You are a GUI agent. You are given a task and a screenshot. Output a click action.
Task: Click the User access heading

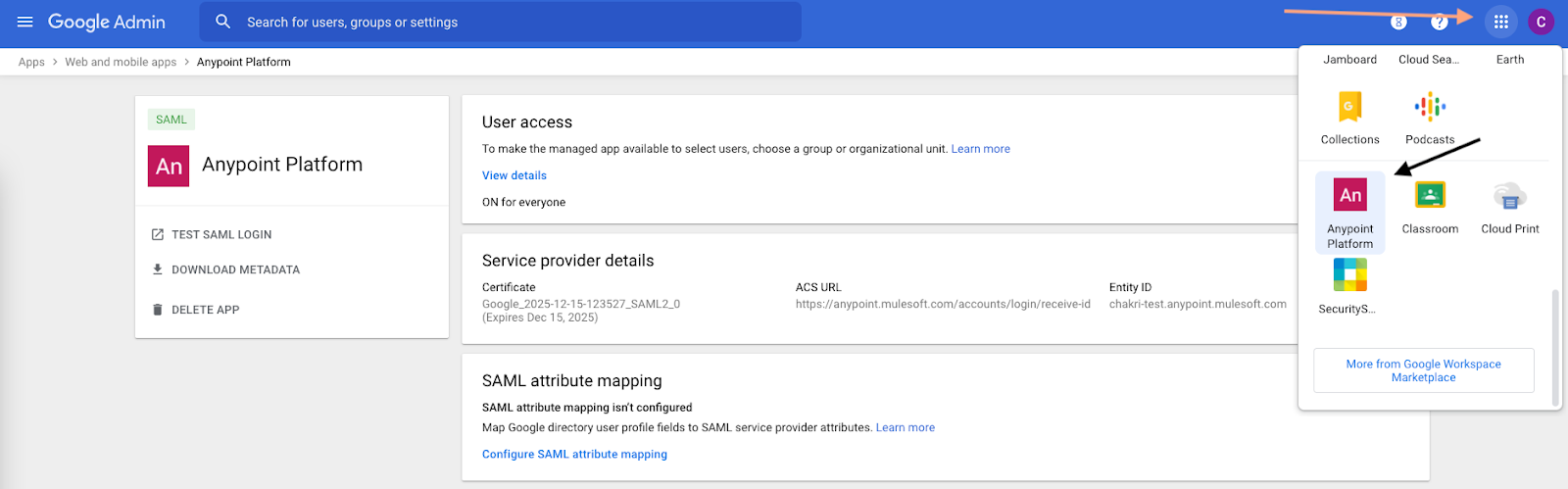point(527,122)
